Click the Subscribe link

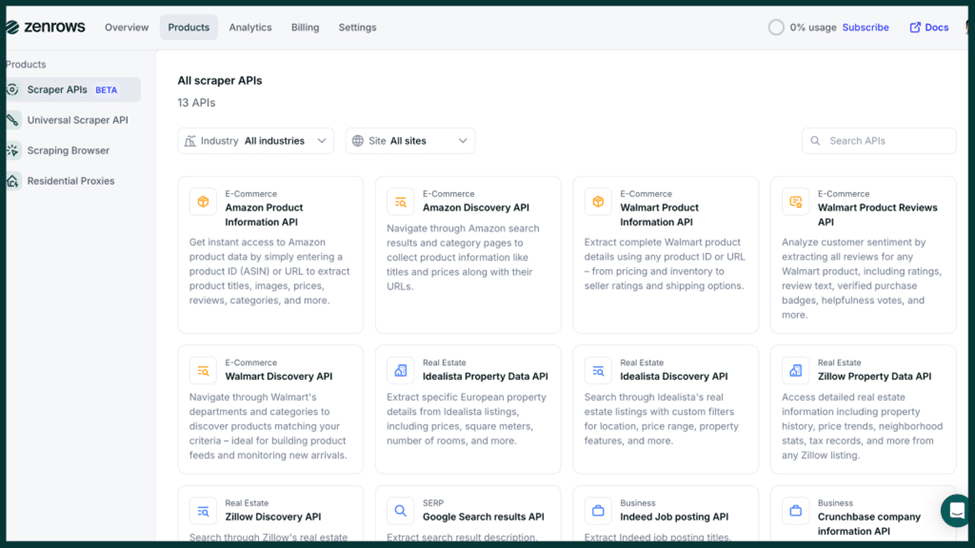click(x=865, y=27)
